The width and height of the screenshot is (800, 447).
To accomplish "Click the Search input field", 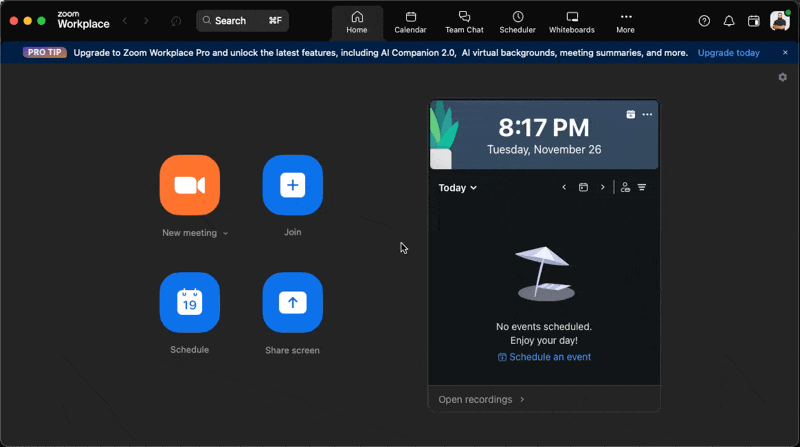I will click(242, 20).
